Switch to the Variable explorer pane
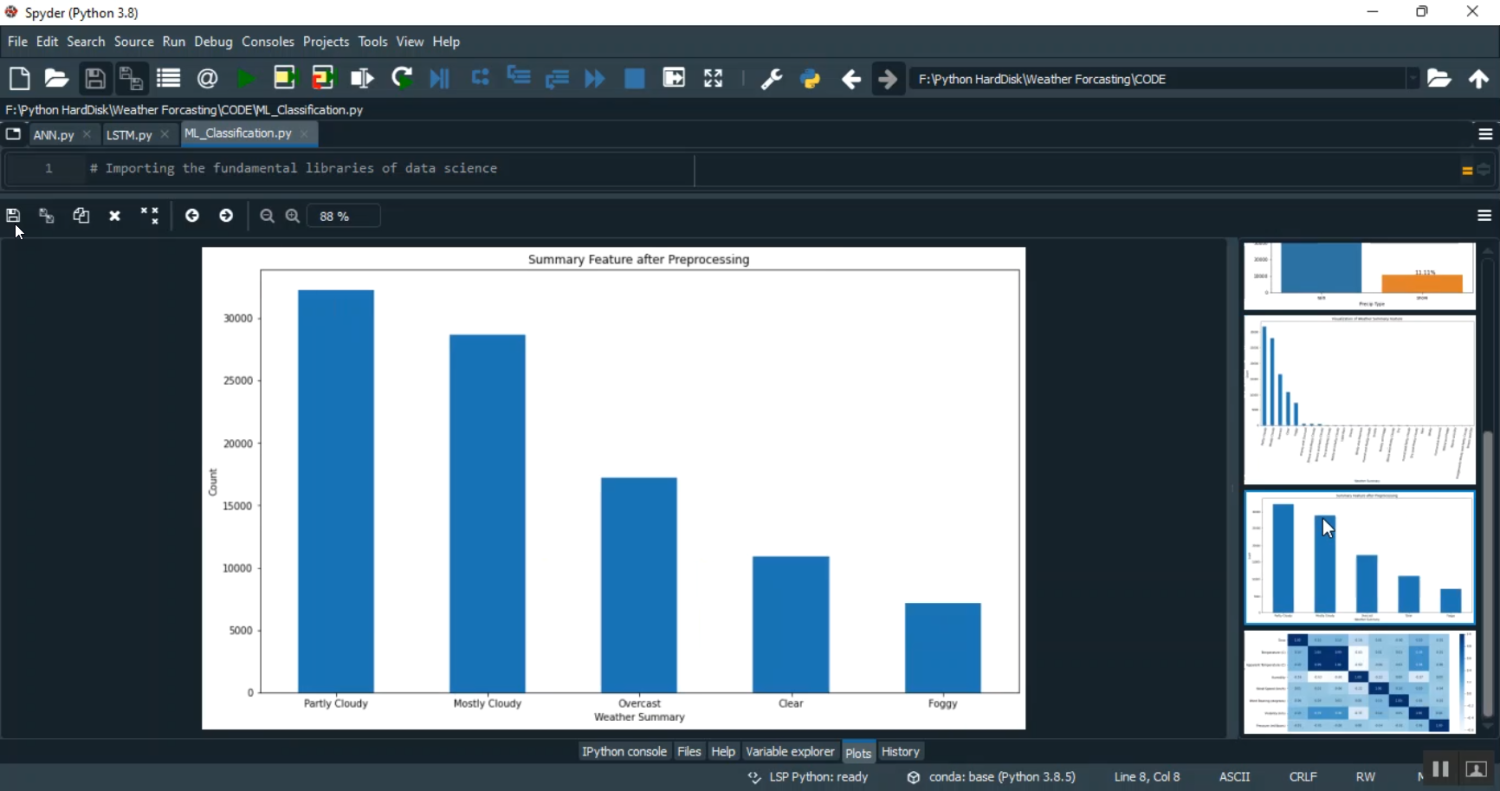 point(790,752)
